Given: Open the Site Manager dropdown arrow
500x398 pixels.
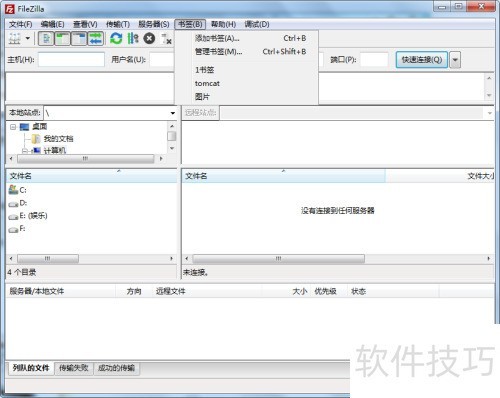Looking at the screenshot, I should coord(28,38).
